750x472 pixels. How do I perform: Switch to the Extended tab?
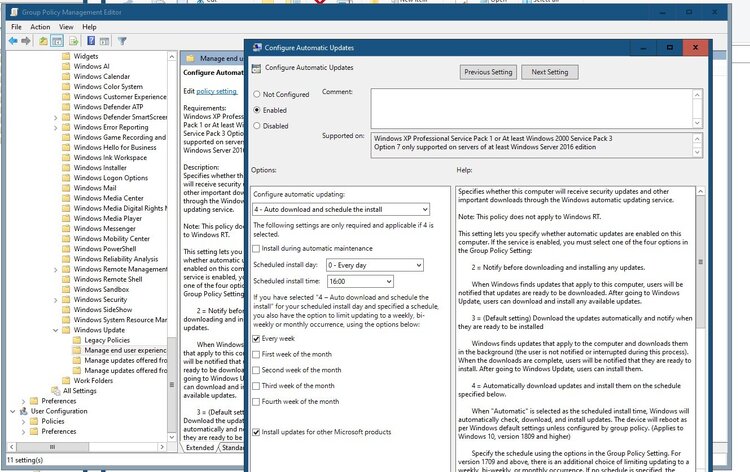pos(199,448)
